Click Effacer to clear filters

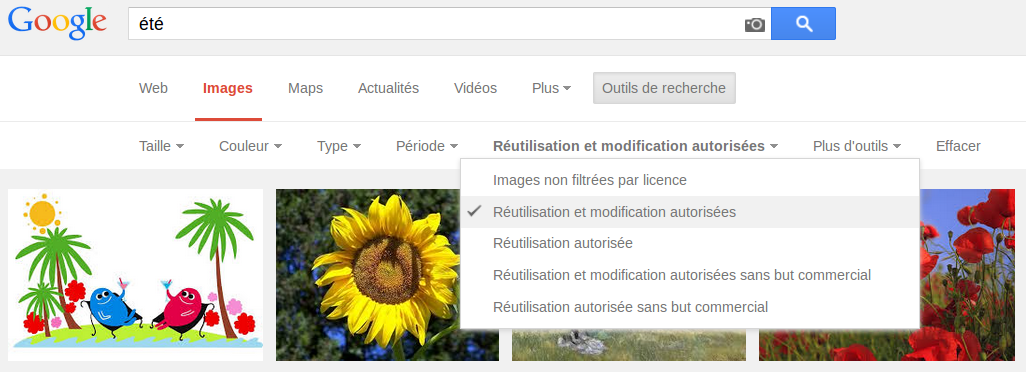tap(958, 146)
